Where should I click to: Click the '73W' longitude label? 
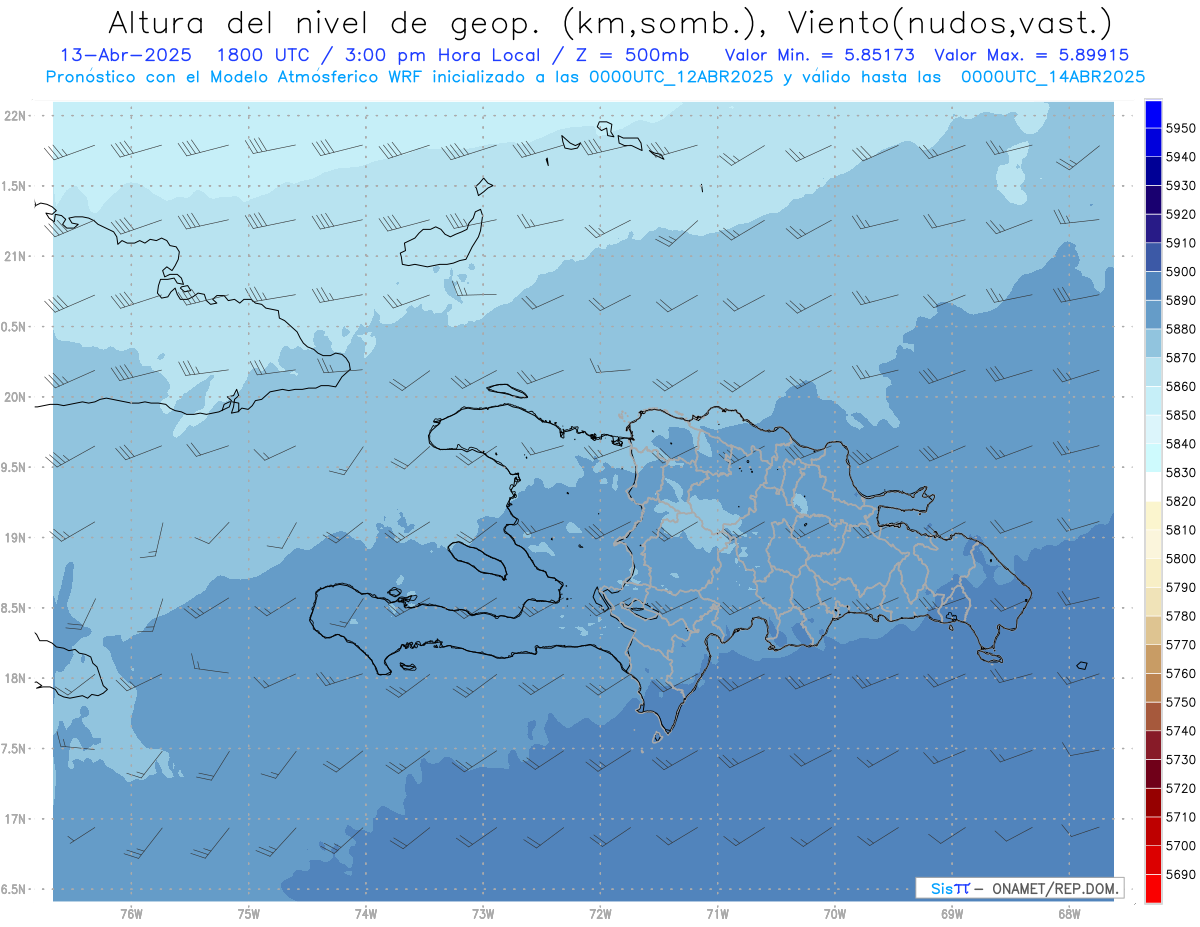point(483,914)
